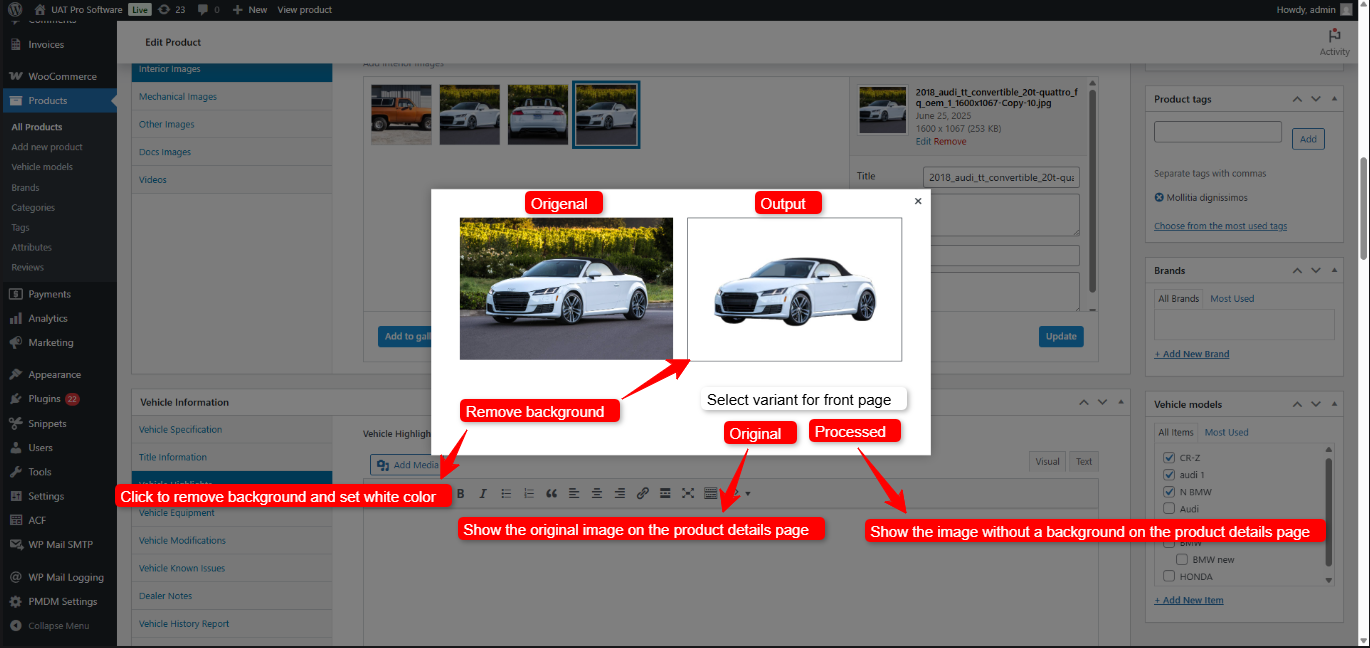This screenshot has height=648, width=1370.
Task: Check the Audi vehicle model
Action: (x=1170, y=509)
